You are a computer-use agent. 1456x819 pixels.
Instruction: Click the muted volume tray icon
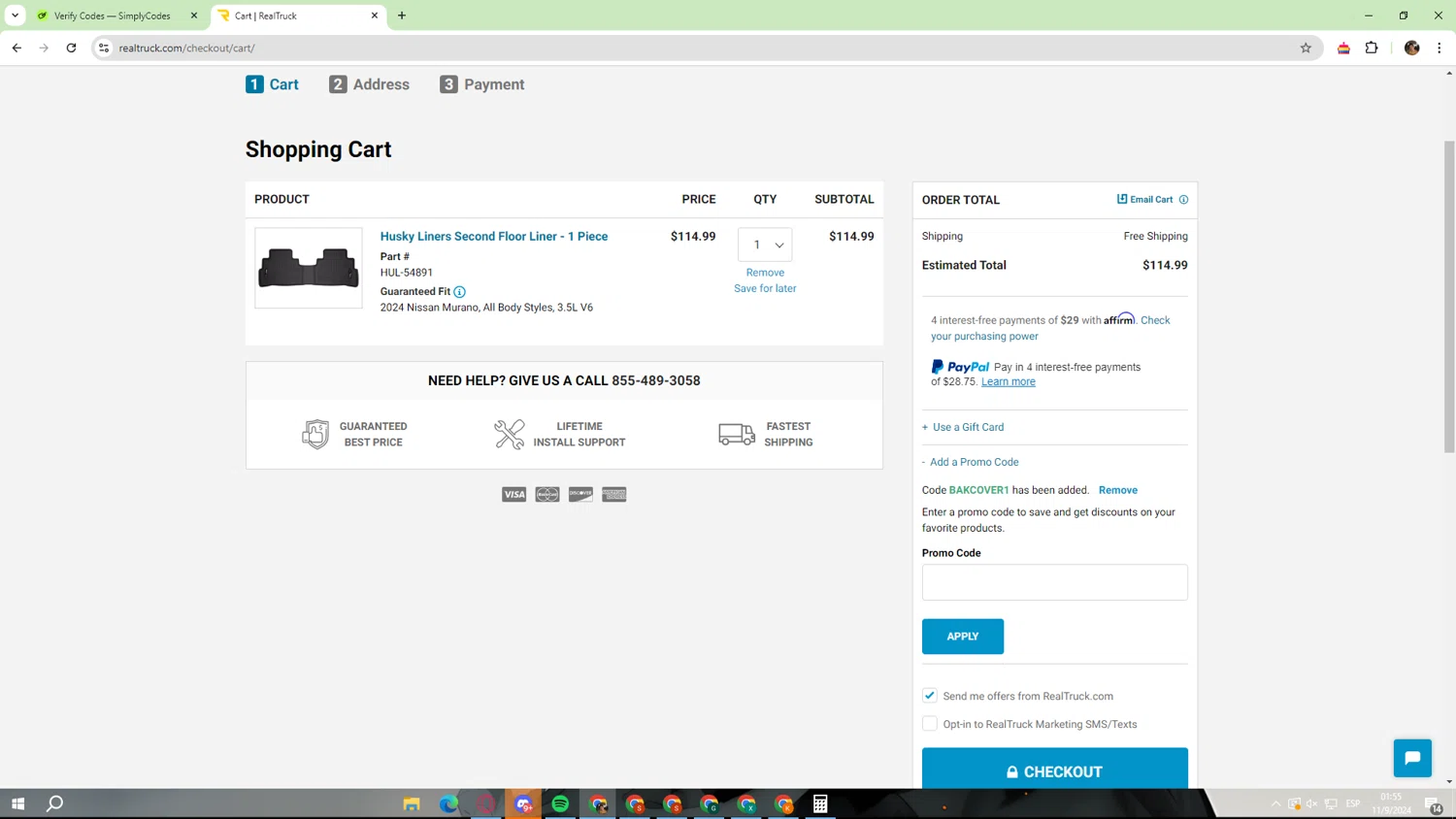(x=1312, y=803)
